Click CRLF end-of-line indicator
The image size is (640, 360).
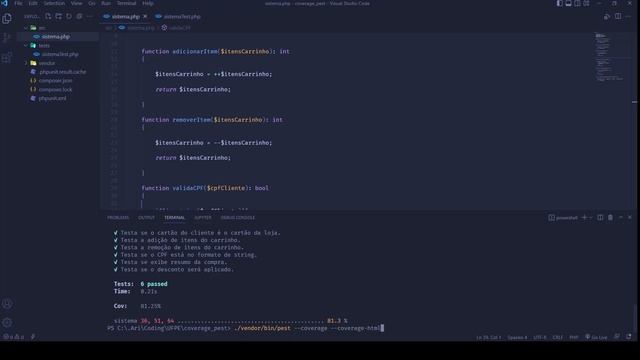558,337
